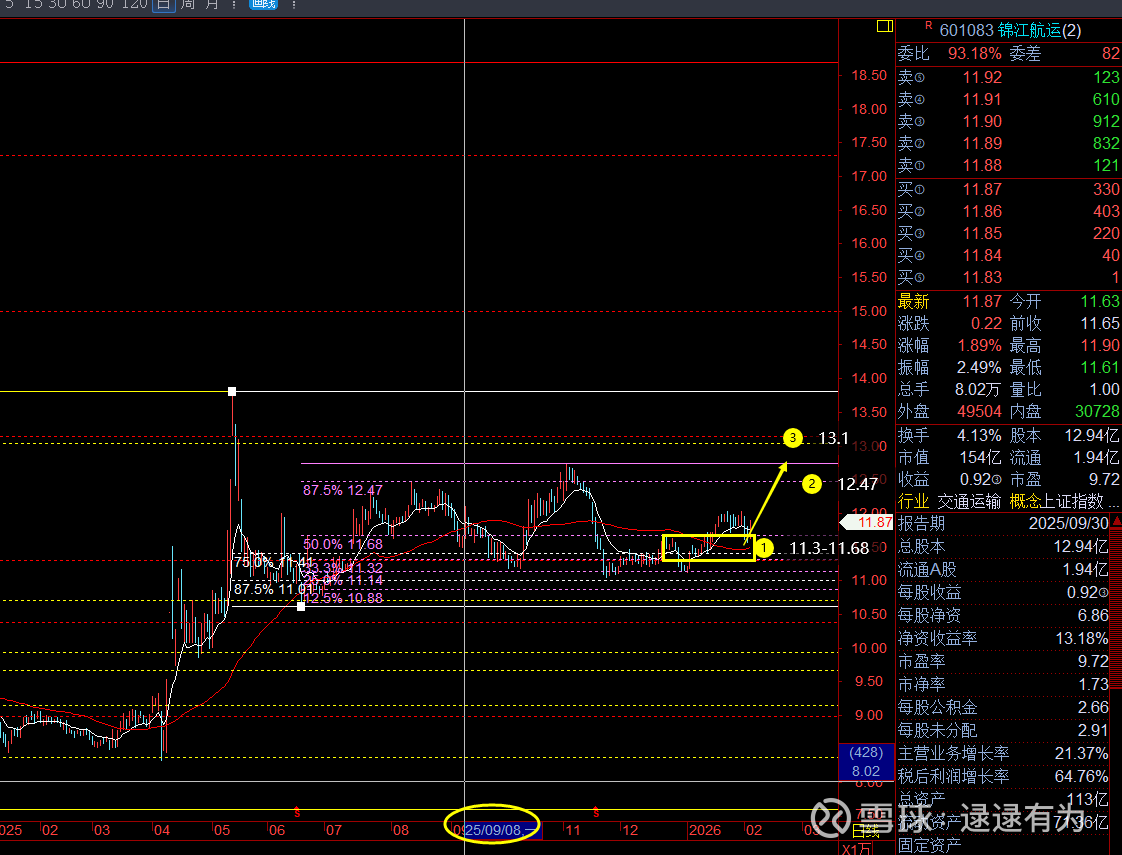Choose the 90-minute chart period
Viewport: 1122px width, 855px height.
[106, 4]
